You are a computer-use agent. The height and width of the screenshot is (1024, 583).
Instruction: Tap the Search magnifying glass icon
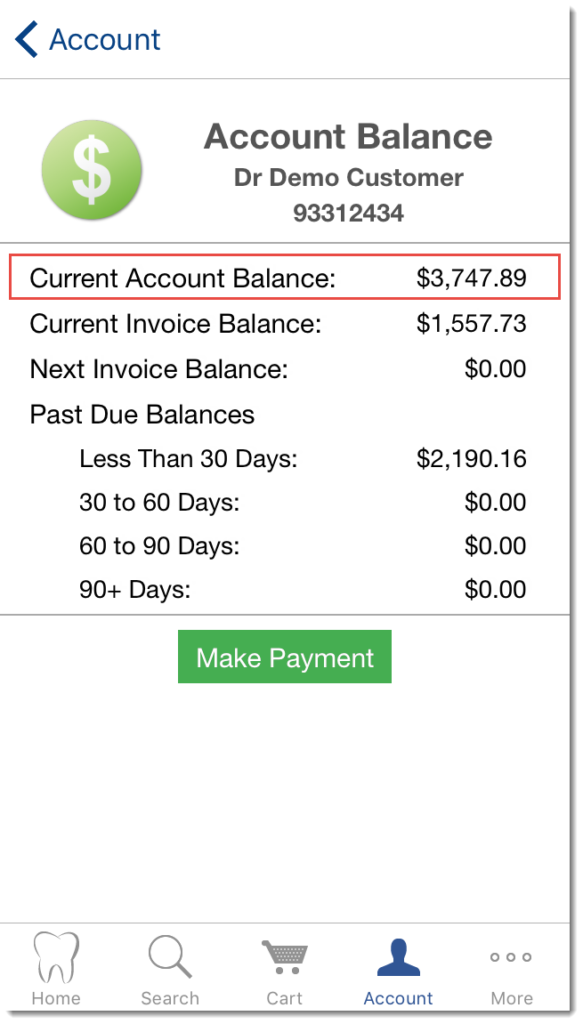click(x=170, y=957)
